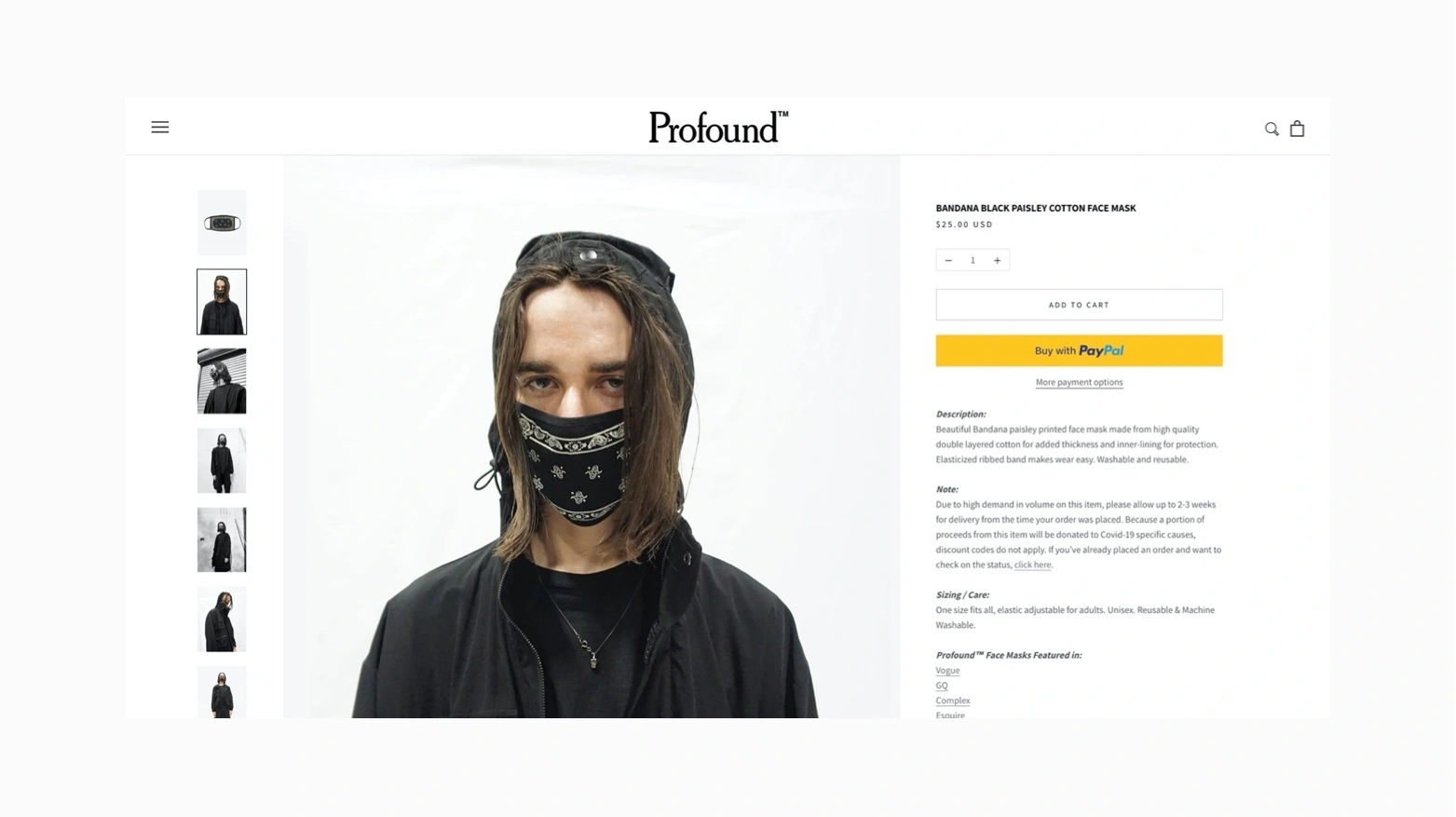Select the sixth thumbnail with hooded profile
The width and height of the screenshot is (1456, 817).
(222, 619)
